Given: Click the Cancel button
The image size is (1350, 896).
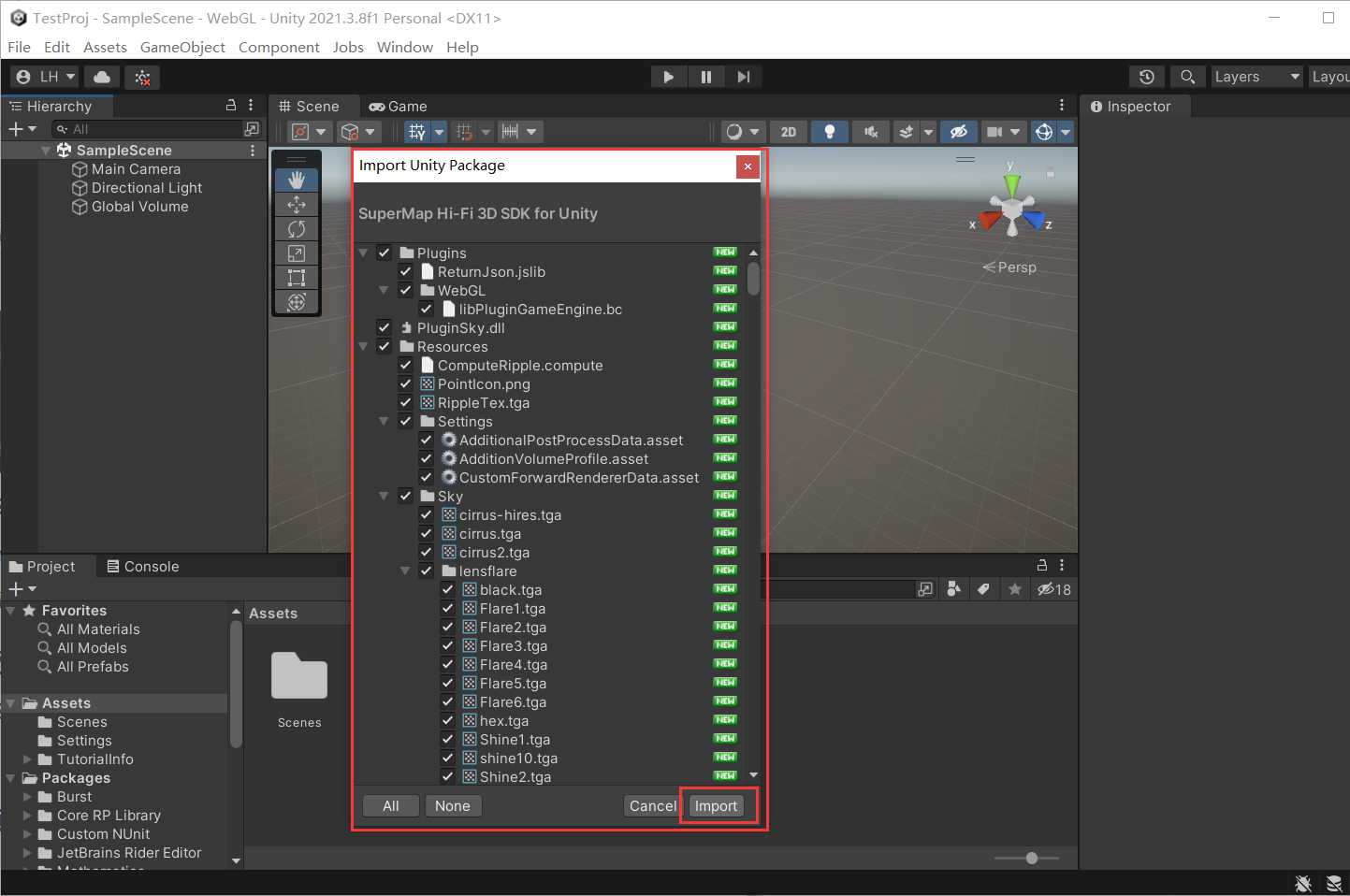Looking at the screenshot, I should coord(653,806).
